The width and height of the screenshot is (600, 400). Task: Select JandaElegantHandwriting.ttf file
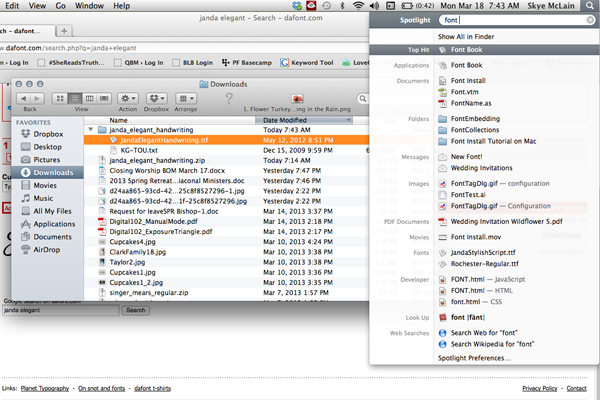(x=227, y=140)
